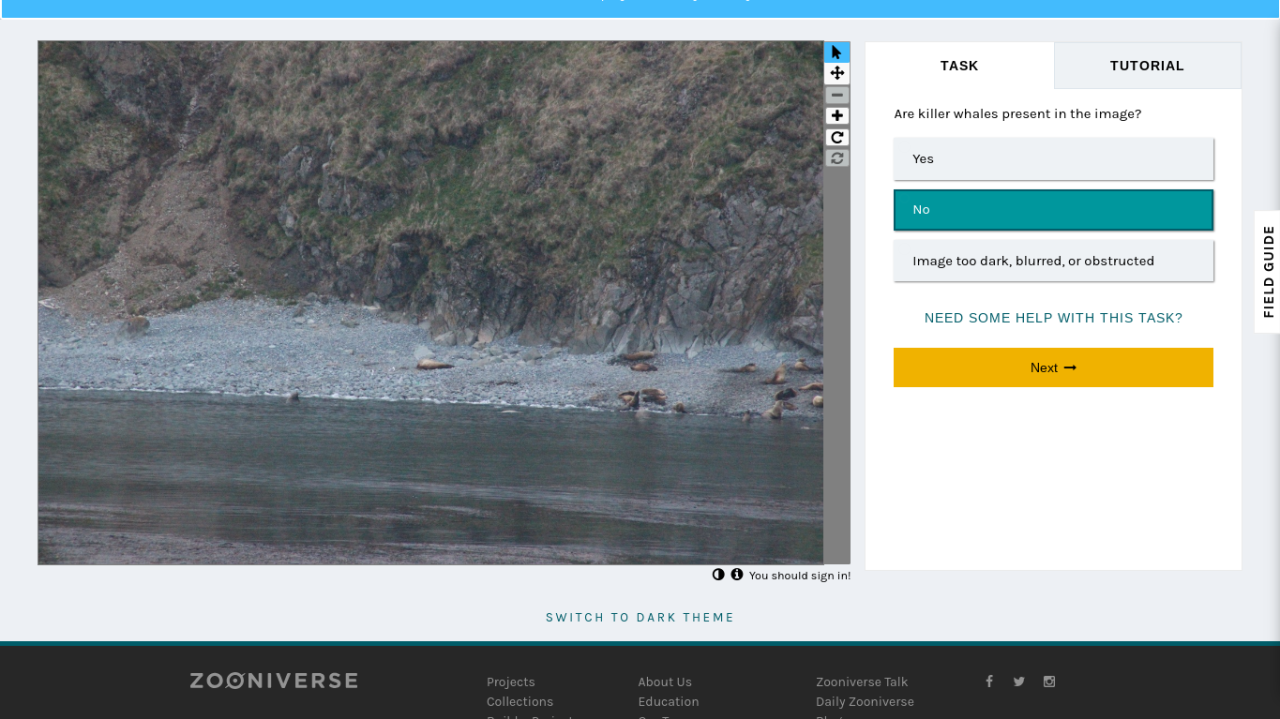Open Education footer link
Image resolution: width=1280 pixels, height=719 pixels.
669,702
